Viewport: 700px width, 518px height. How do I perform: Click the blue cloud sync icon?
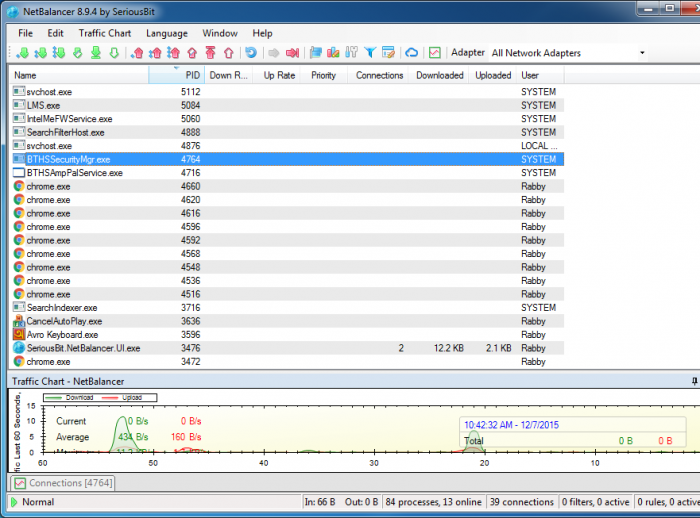click(411, 53)
